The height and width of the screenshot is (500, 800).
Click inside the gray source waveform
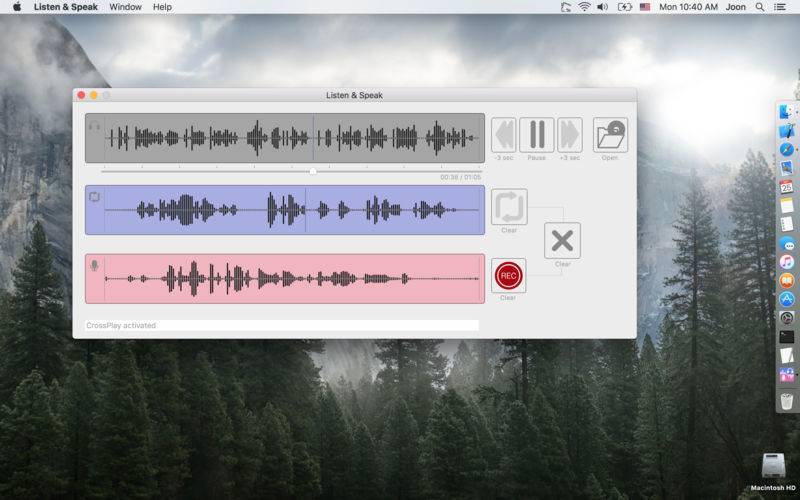click(x=285, y=138)
